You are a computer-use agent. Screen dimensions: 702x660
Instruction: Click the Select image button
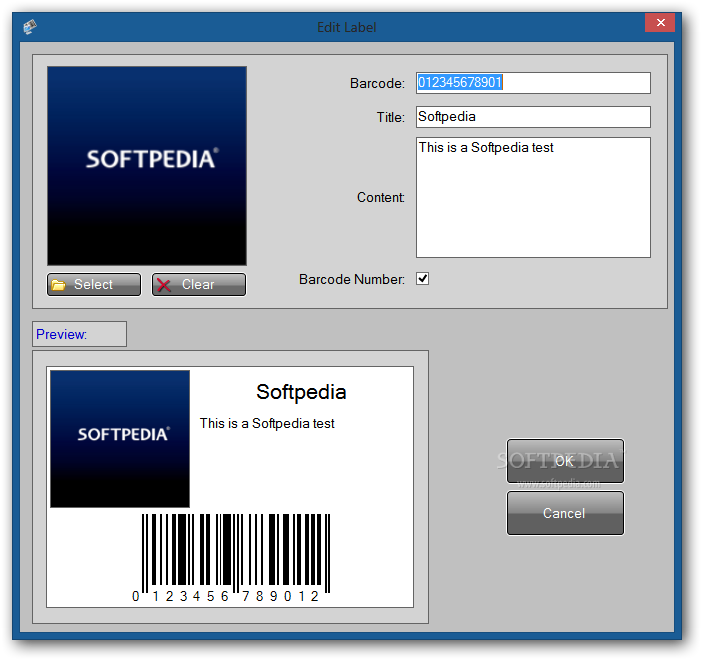[94, 285]
